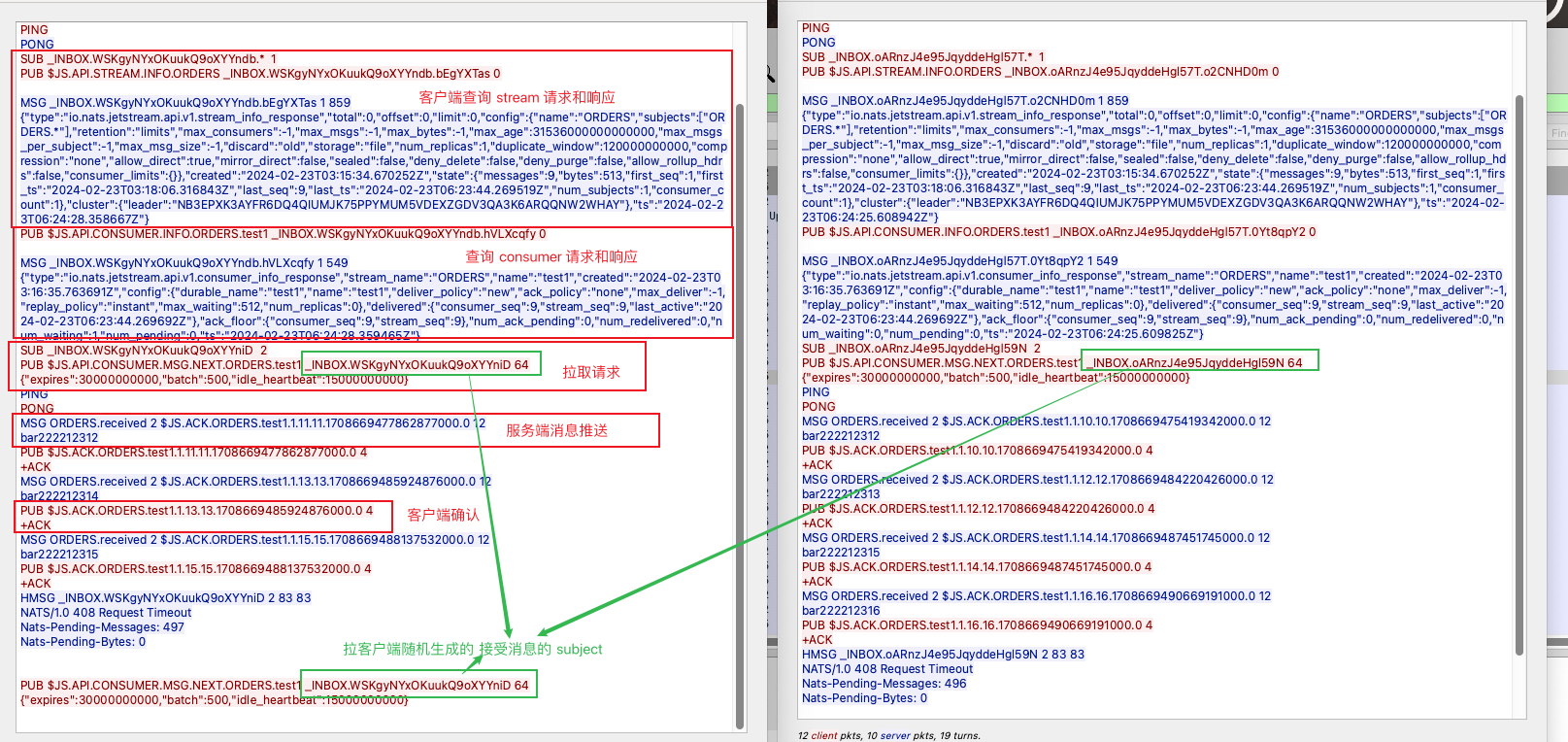Click PUB $JS.API.STREAM.INFO.ORDERS line in left pane
This screenshot has height=742, width=1568.
(260, 74)
